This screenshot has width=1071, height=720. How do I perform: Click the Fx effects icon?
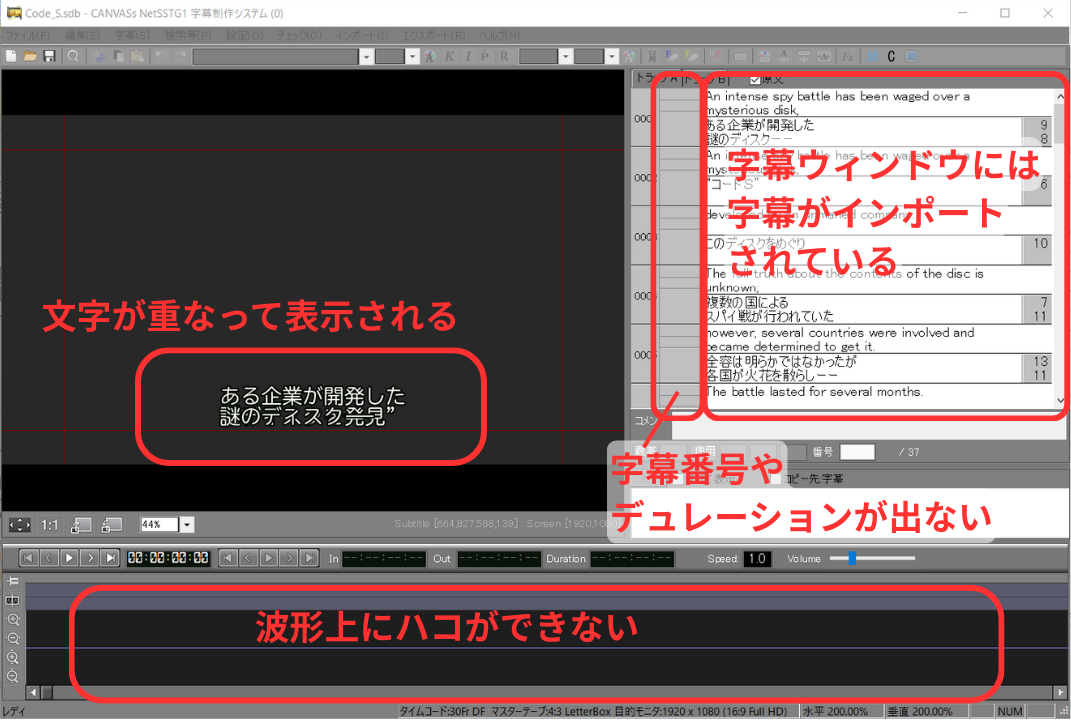848,56
